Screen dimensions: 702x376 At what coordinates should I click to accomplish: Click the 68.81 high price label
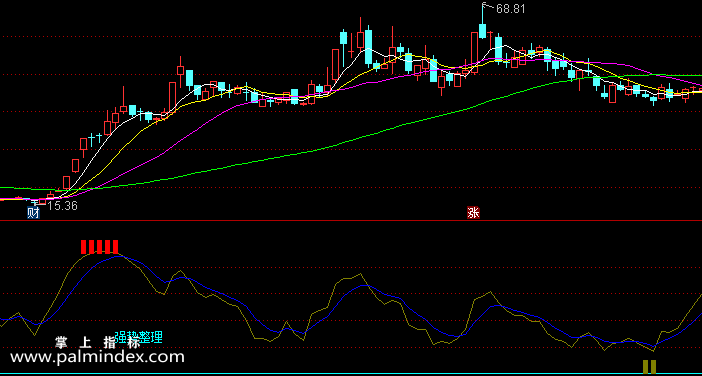pyautogui.click(x=511, y=9)
